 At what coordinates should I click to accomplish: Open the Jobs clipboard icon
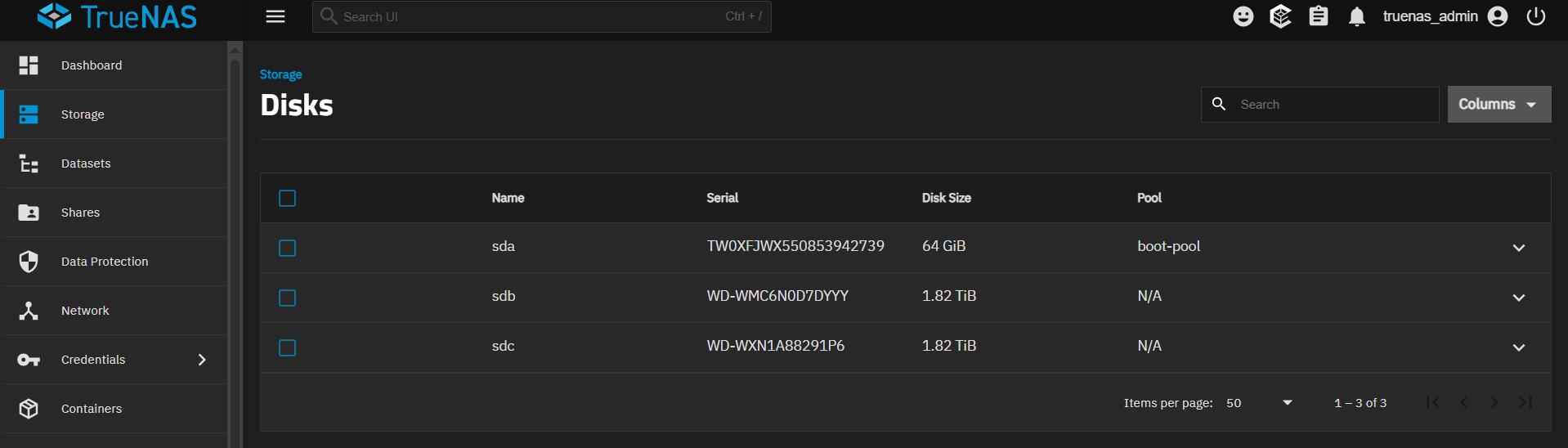[1319, 16]
